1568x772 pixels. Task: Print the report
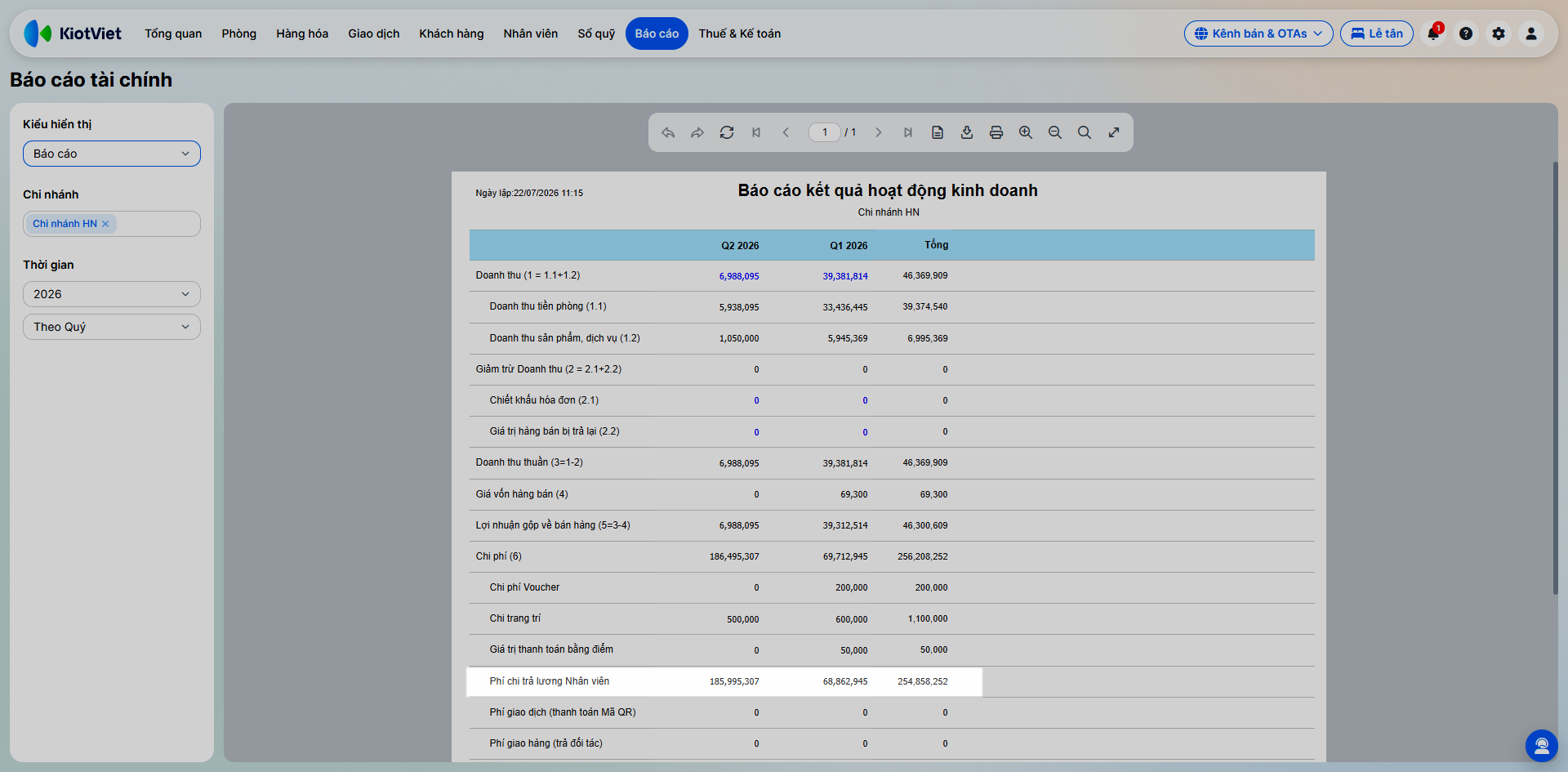[x=996, y=132]
